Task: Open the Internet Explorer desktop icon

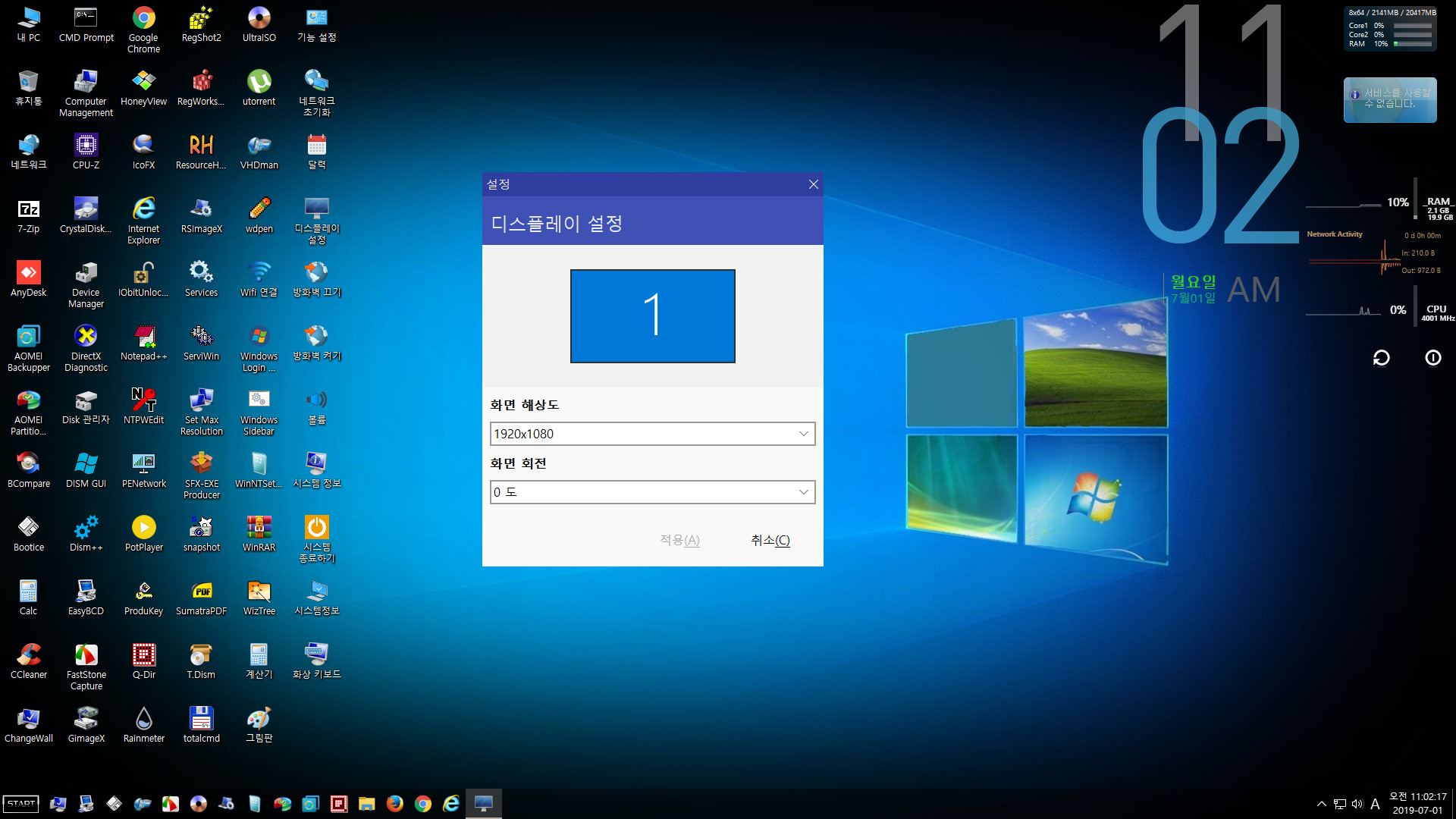Action: [144, 221]
